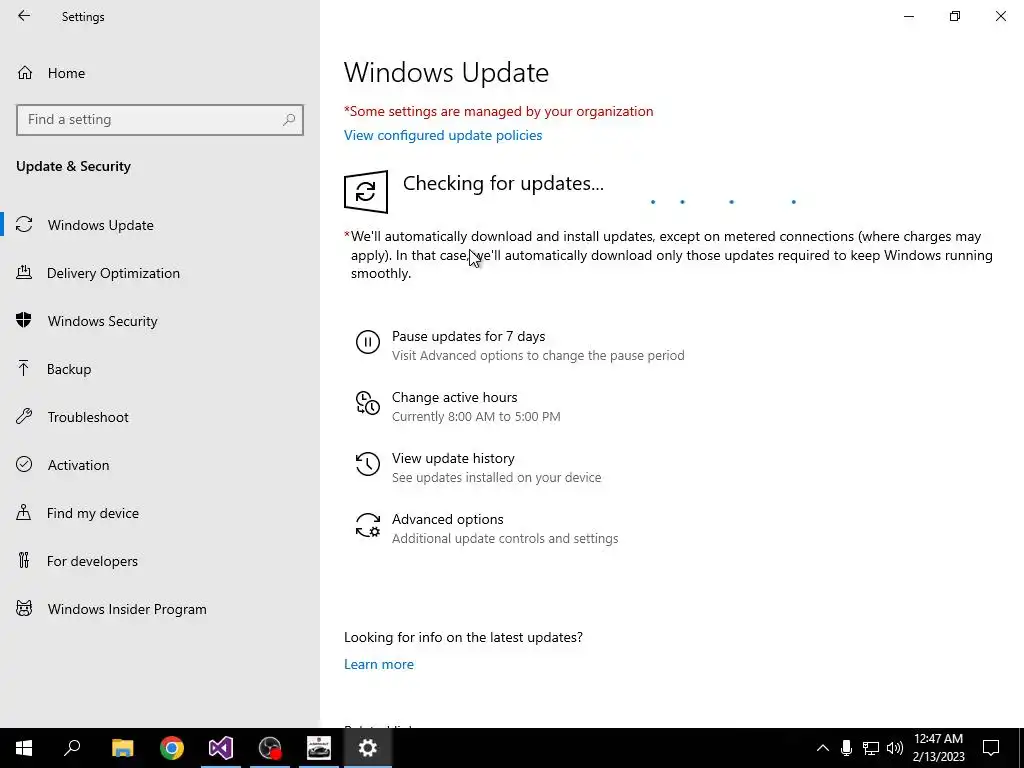Click the Update & Security heading
This screenshot has width=1024, height=768.
coord(73,167)
